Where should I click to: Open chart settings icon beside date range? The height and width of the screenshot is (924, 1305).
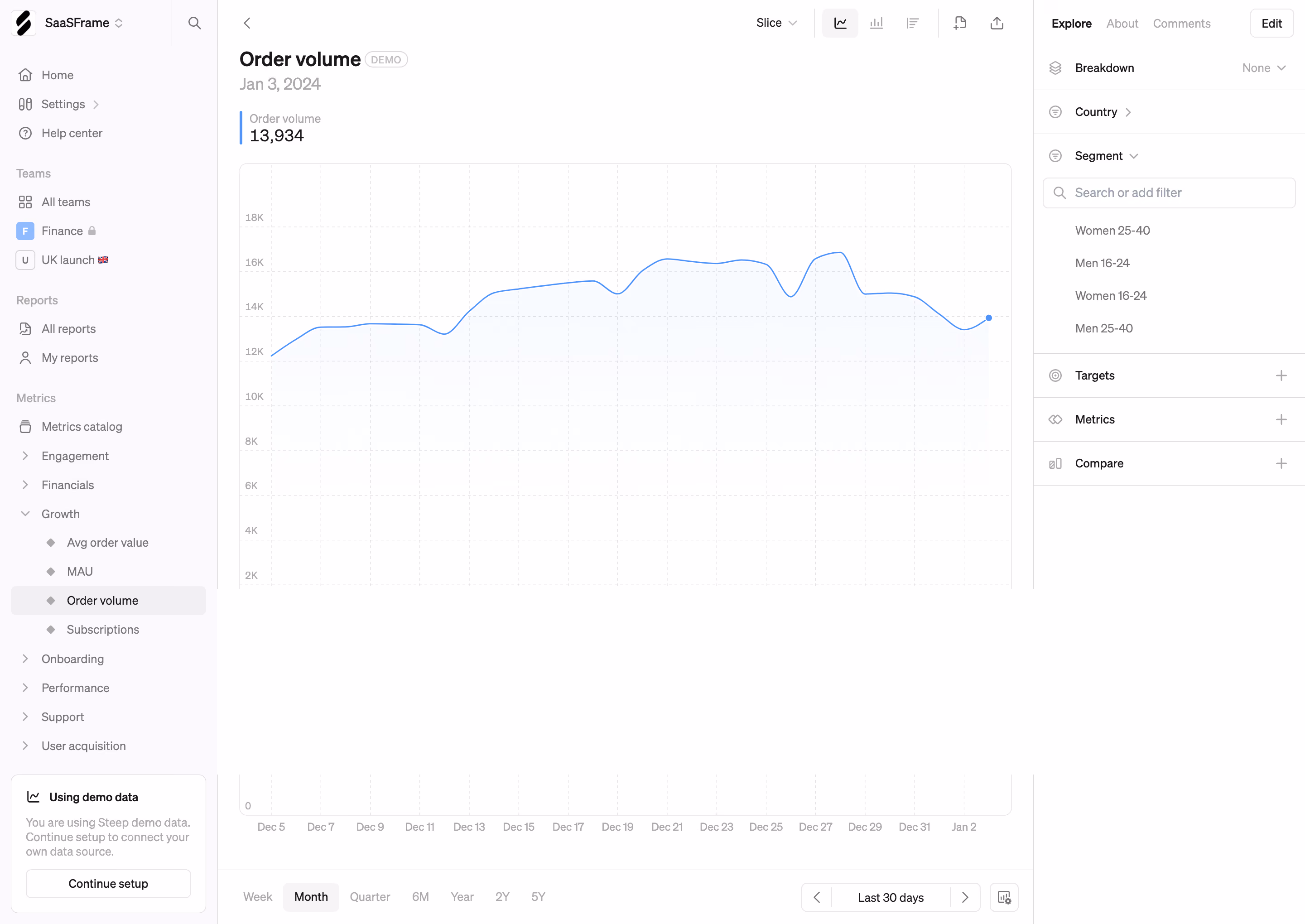tap(1004, 897)
